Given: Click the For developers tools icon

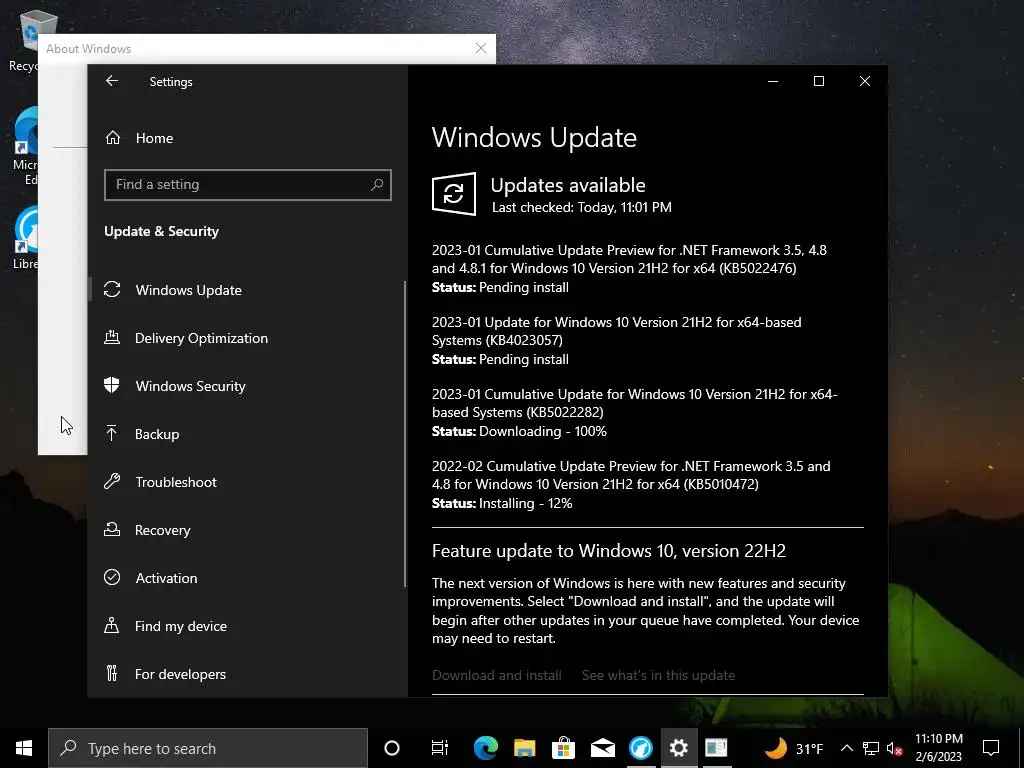Looking at the screenshot, I should pyautogui.click(x=112, y=673).
